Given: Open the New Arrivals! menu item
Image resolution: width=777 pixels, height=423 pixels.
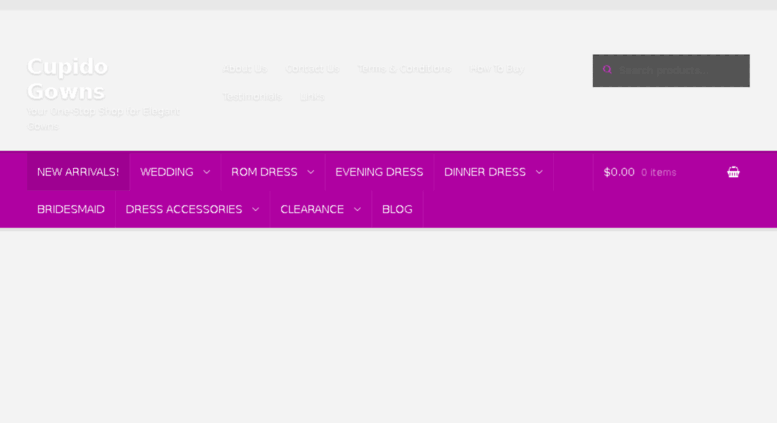Looking at the screenshot, I should click(x=78, y=172).
